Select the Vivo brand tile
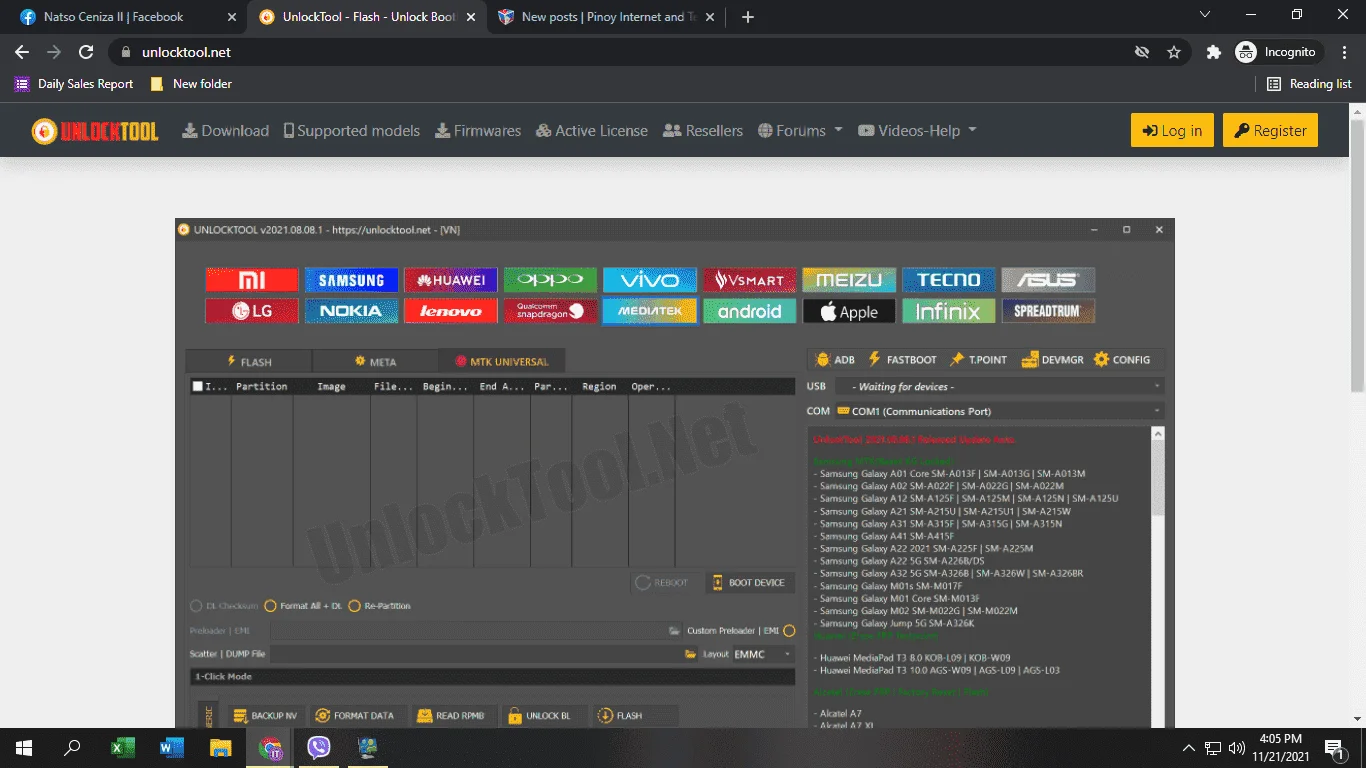Image resolution: width=1366 pixels, height=768 pixels. (650, 280)
